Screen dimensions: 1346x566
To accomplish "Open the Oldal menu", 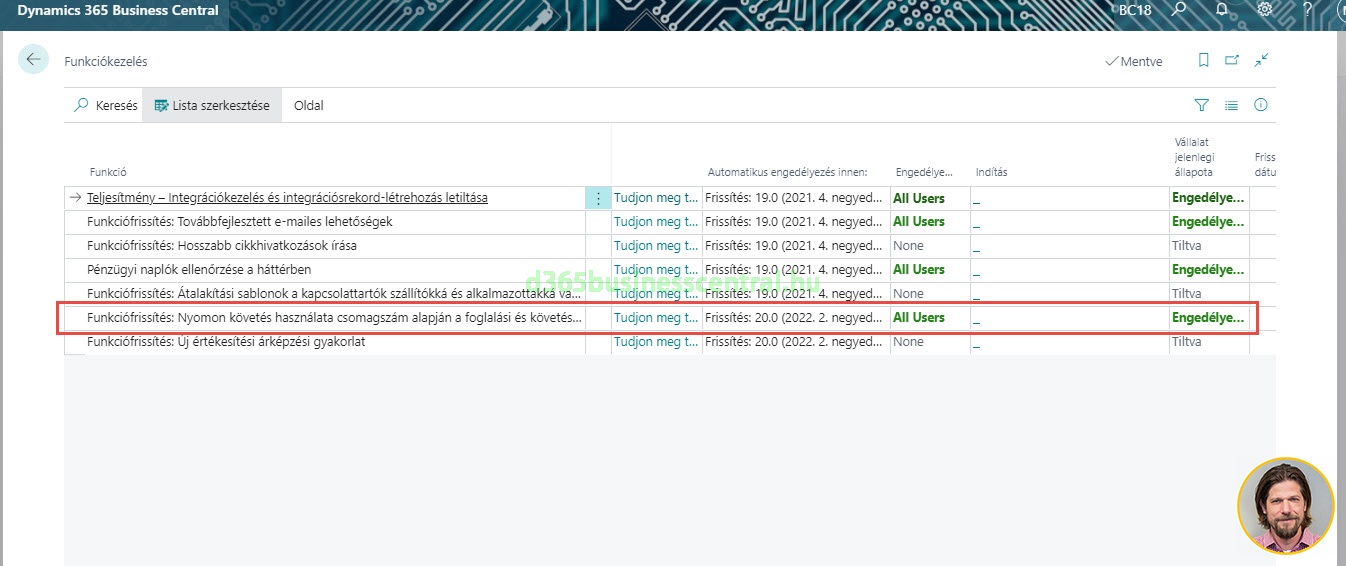I will 308,105.
